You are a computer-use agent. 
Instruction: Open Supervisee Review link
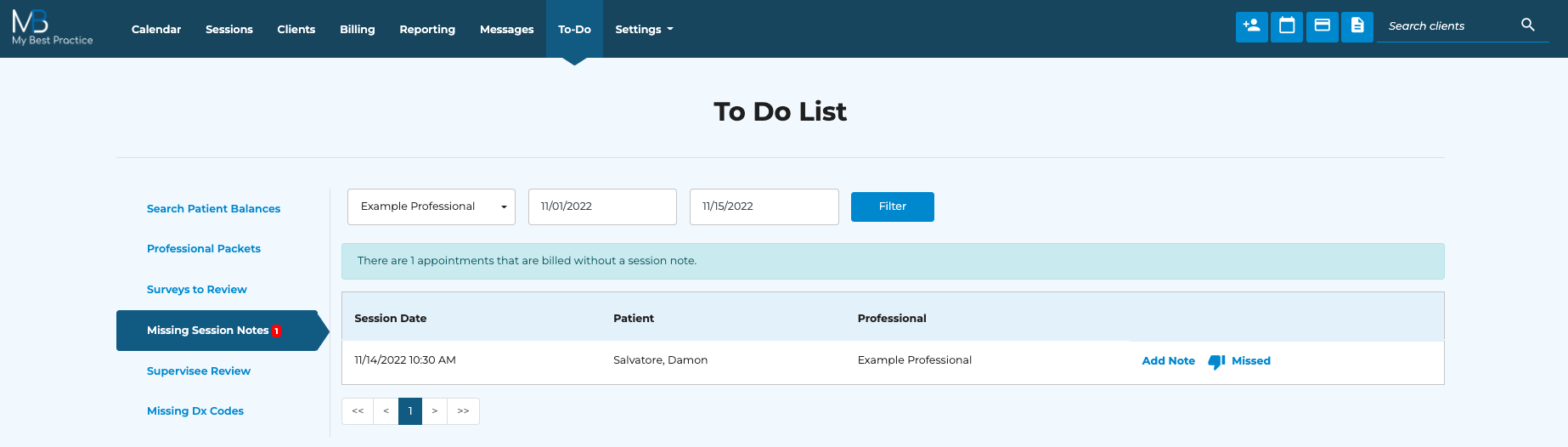tap(199, 371)
